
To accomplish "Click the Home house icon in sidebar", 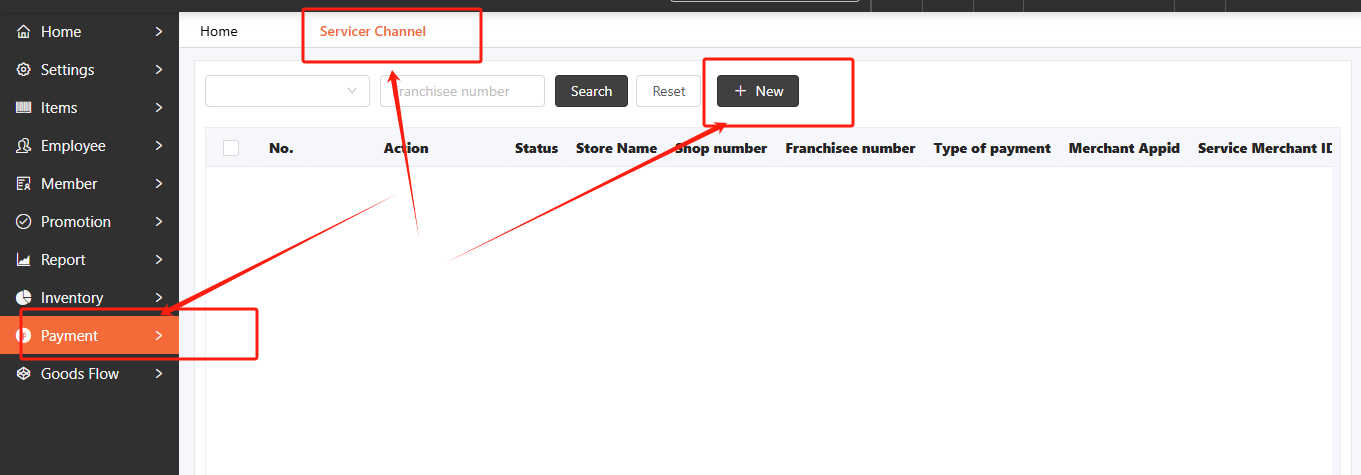I will coord(24,32).
